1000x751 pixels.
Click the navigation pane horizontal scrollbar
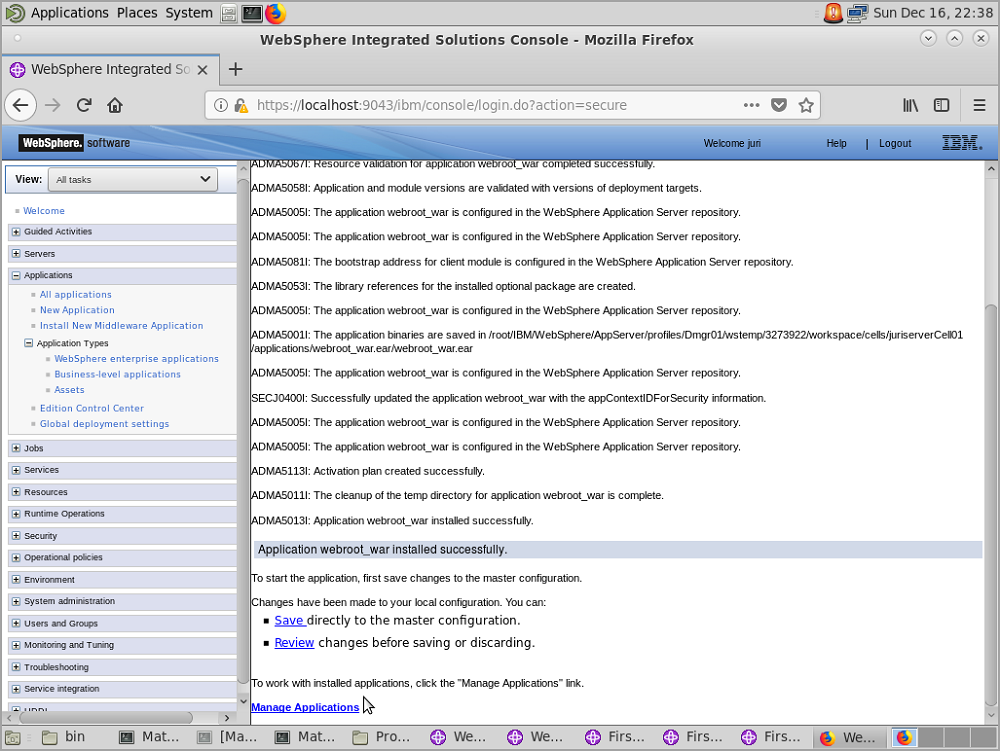tap(106, 718)
